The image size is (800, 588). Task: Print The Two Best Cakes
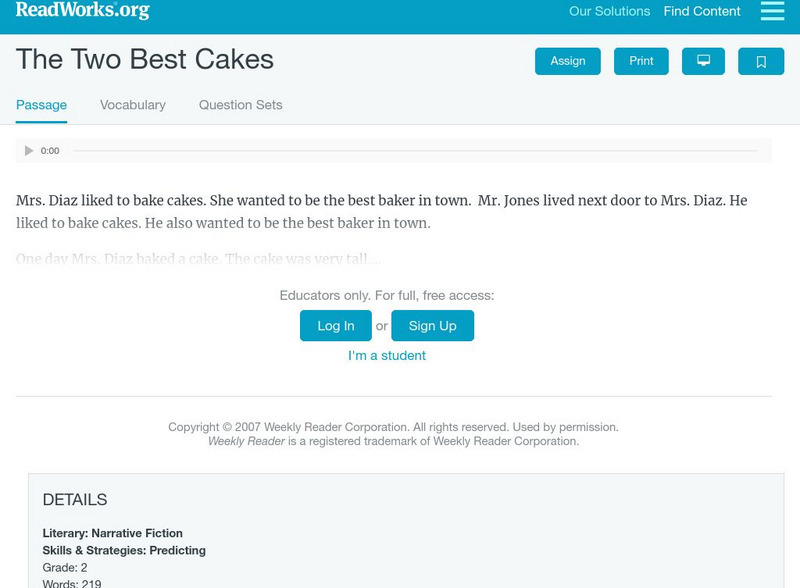(641, 61)
